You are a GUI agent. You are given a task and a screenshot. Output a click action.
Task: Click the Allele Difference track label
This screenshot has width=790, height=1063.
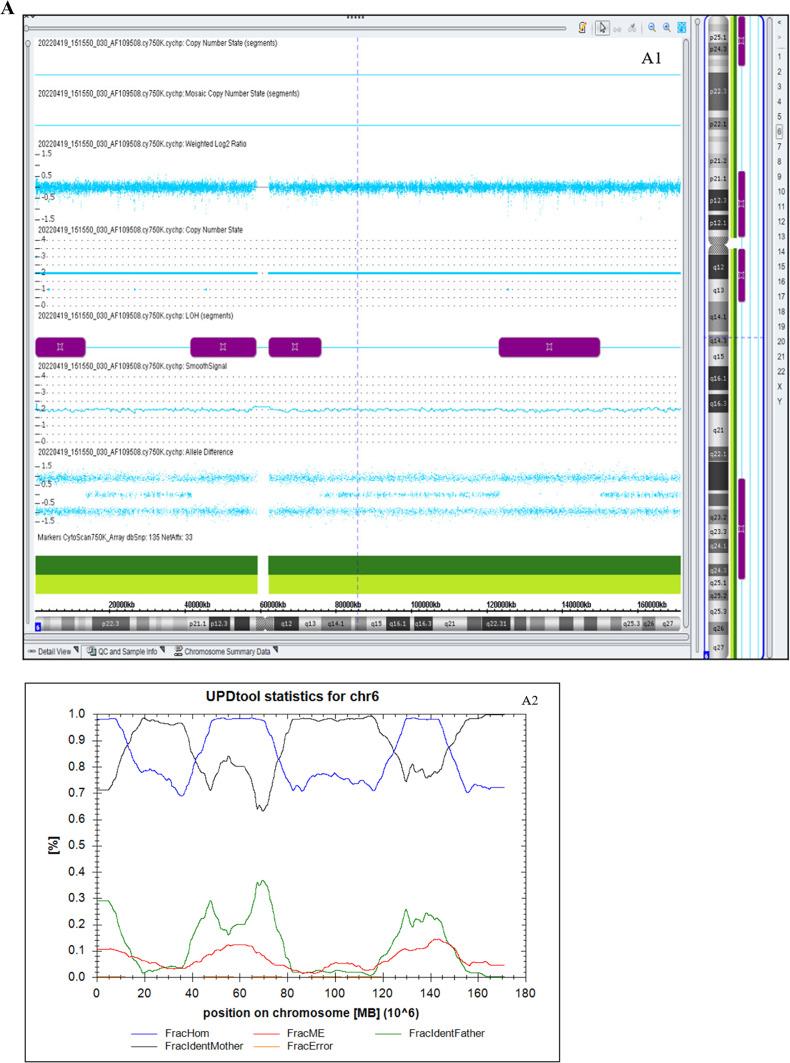pos(136,452)
